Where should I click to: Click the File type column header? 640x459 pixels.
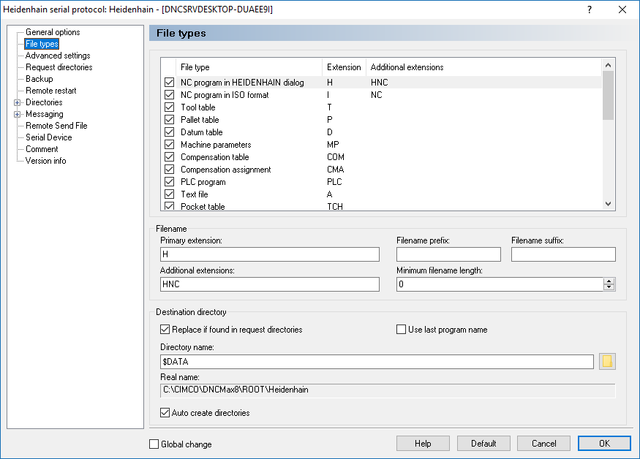click(250, 67)
